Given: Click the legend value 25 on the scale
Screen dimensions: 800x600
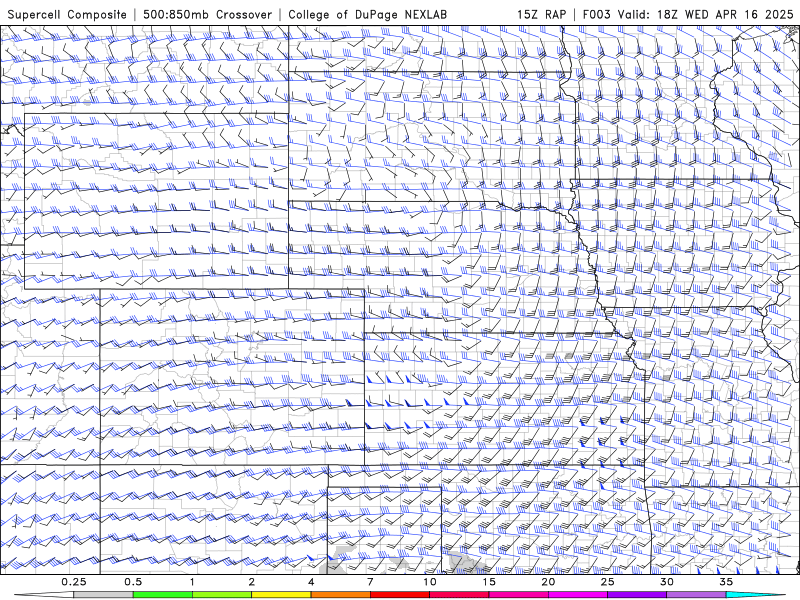Looking at the screenshot, I should (607, 582).
